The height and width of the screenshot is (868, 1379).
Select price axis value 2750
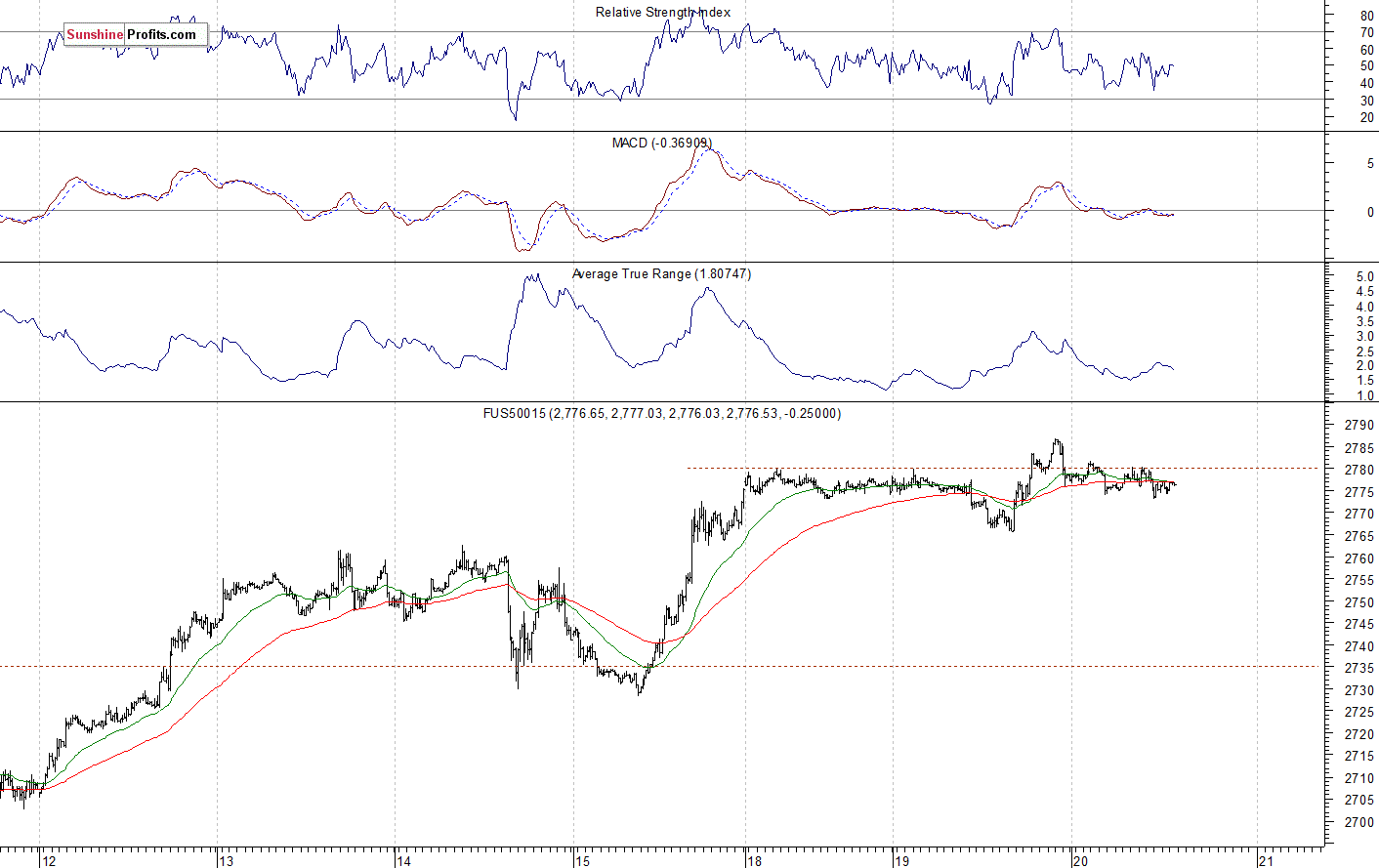pos(1359,603)
